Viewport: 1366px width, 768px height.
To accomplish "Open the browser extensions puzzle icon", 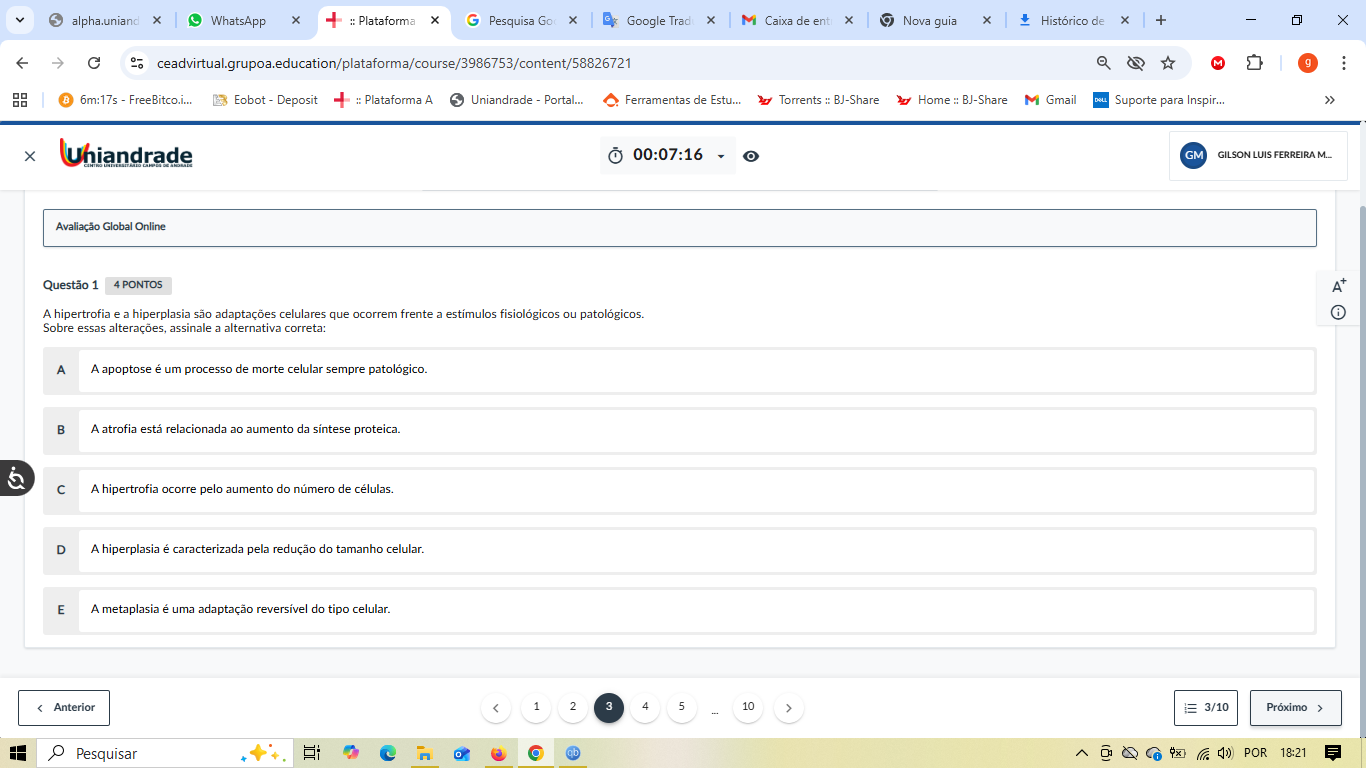I will tap(1254, 63).
